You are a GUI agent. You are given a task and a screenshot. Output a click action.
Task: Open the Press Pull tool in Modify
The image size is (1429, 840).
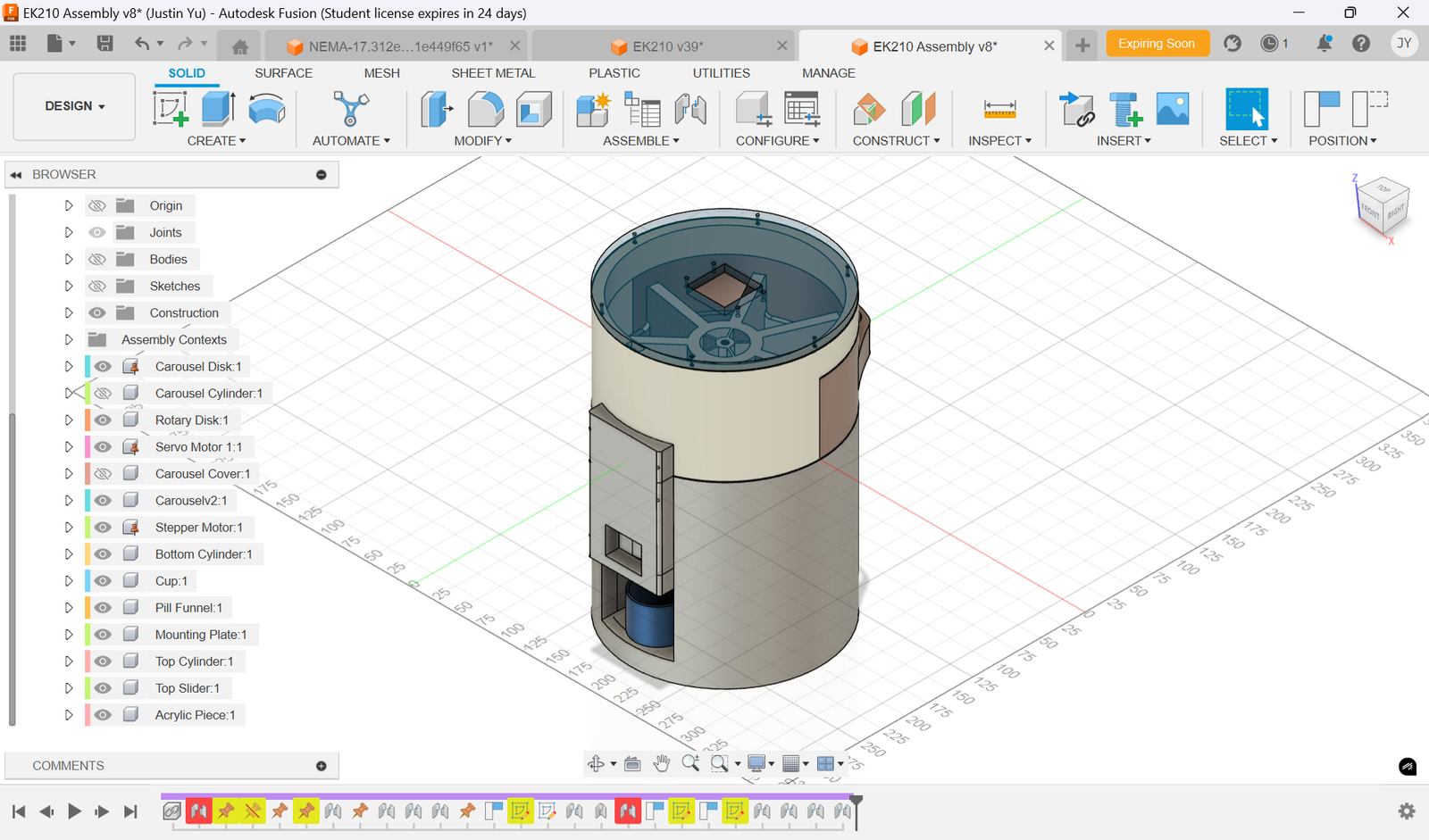point(438,108)
